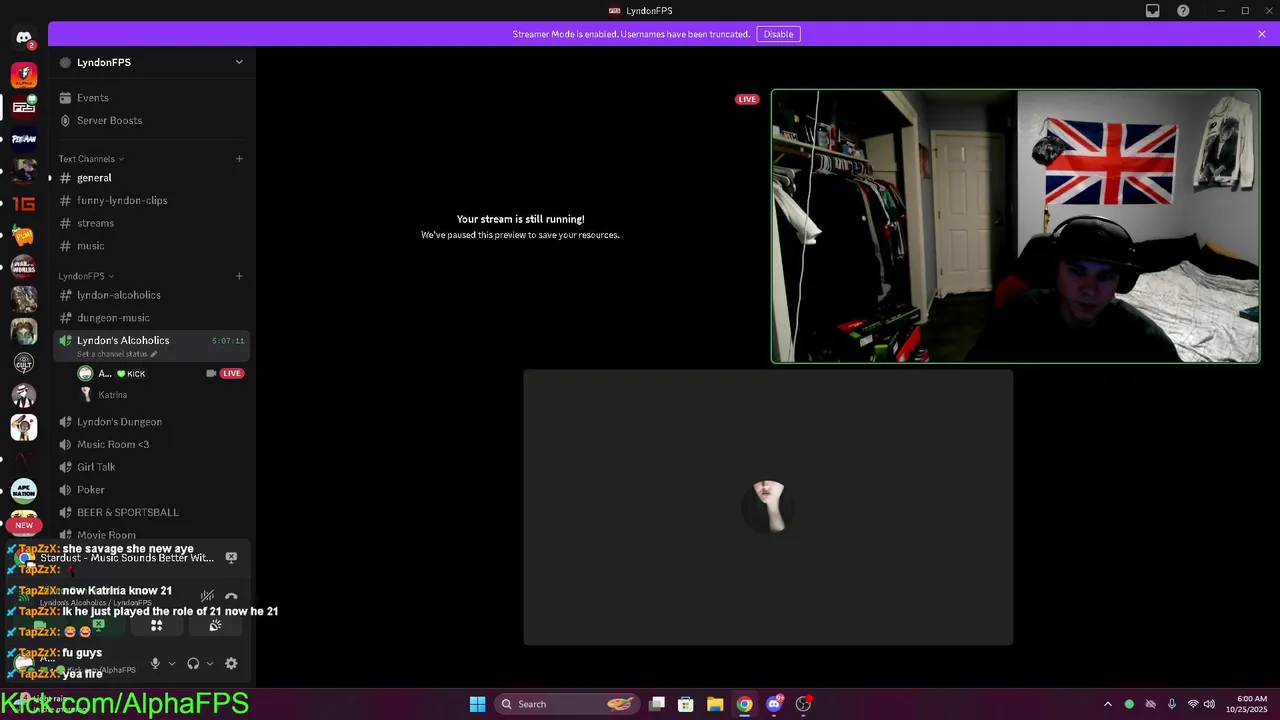Screen dimensions: 1280x720
Task: Create channel in Text Channels category
Action: click(239, 158)
